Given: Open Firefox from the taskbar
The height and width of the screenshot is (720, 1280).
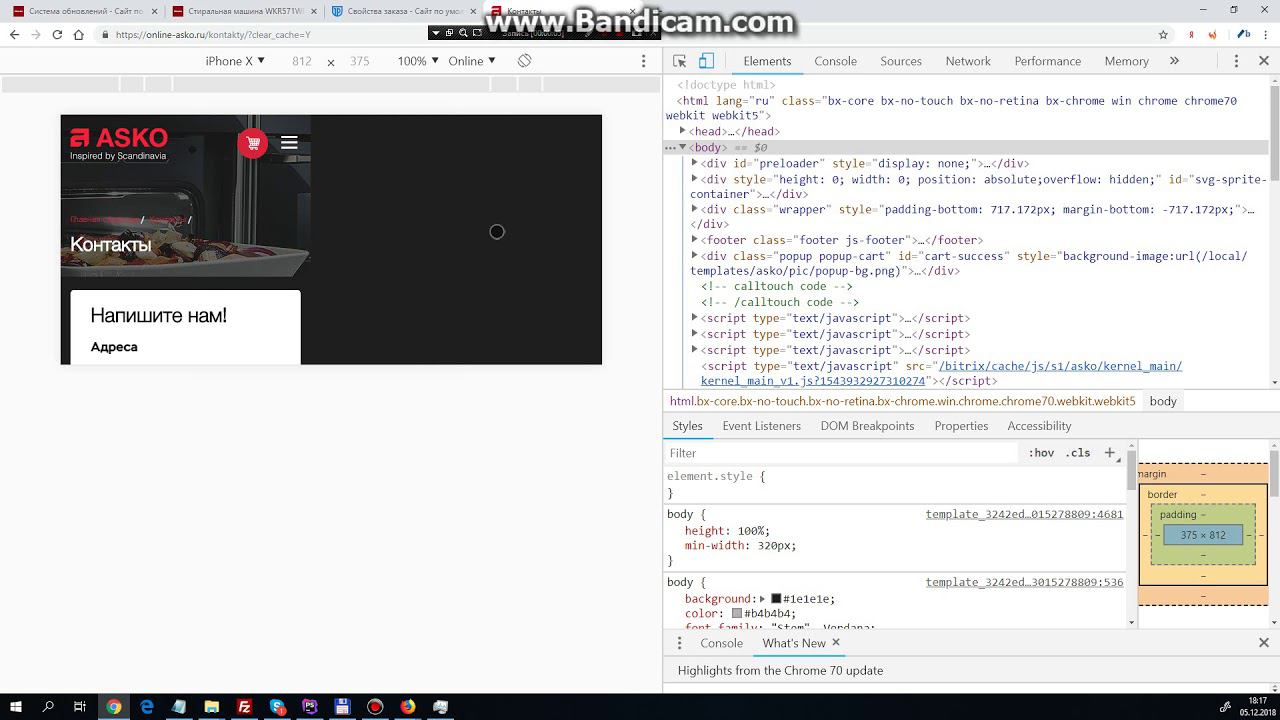Looking at the screenshot, I should pos(408,706).
